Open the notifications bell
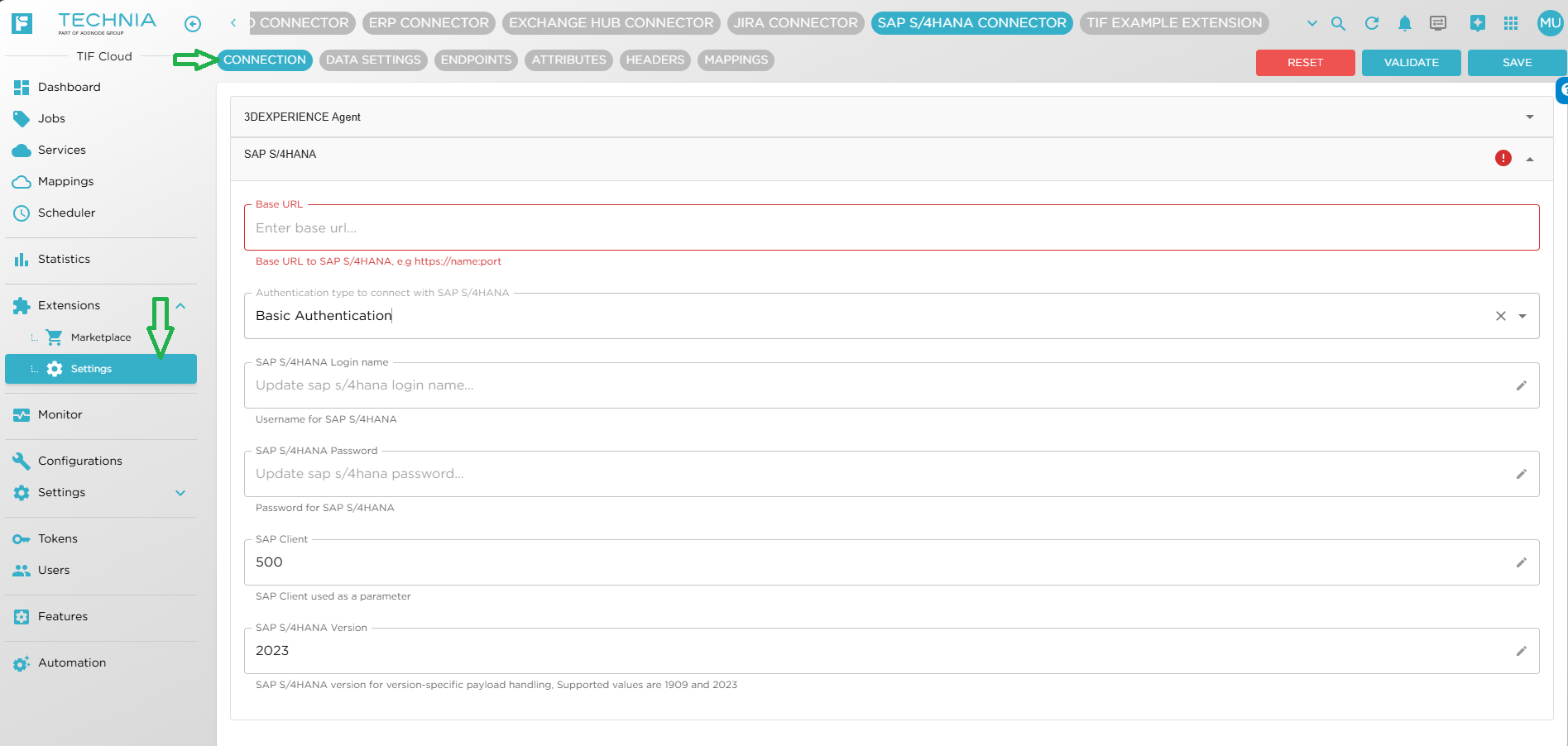1568x746 pixels. (1405, 24)
